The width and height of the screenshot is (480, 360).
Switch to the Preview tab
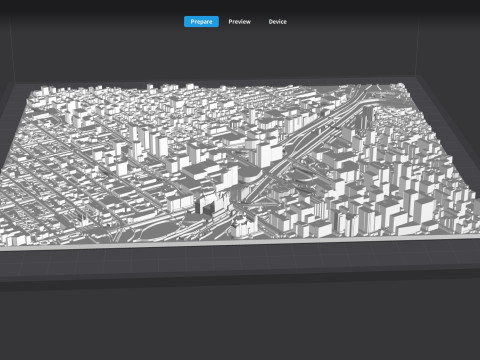click(x=239, y=22)
